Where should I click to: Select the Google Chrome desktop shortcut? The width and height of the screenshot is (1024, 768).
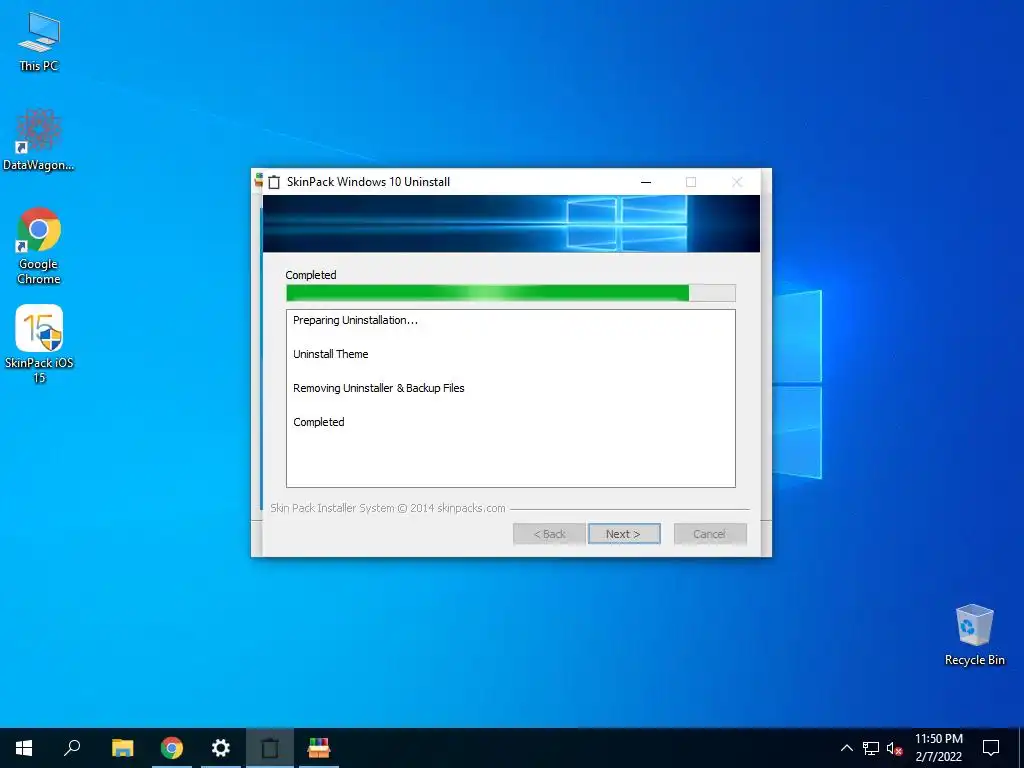click(39, 246)
